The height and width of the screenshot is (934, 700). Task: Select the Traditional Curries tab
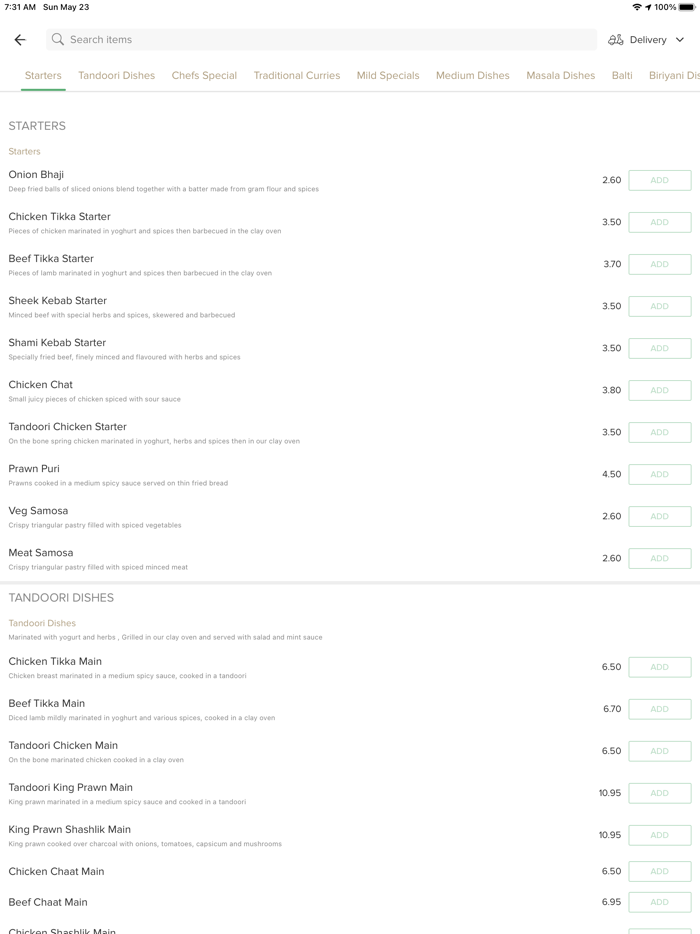297,76
